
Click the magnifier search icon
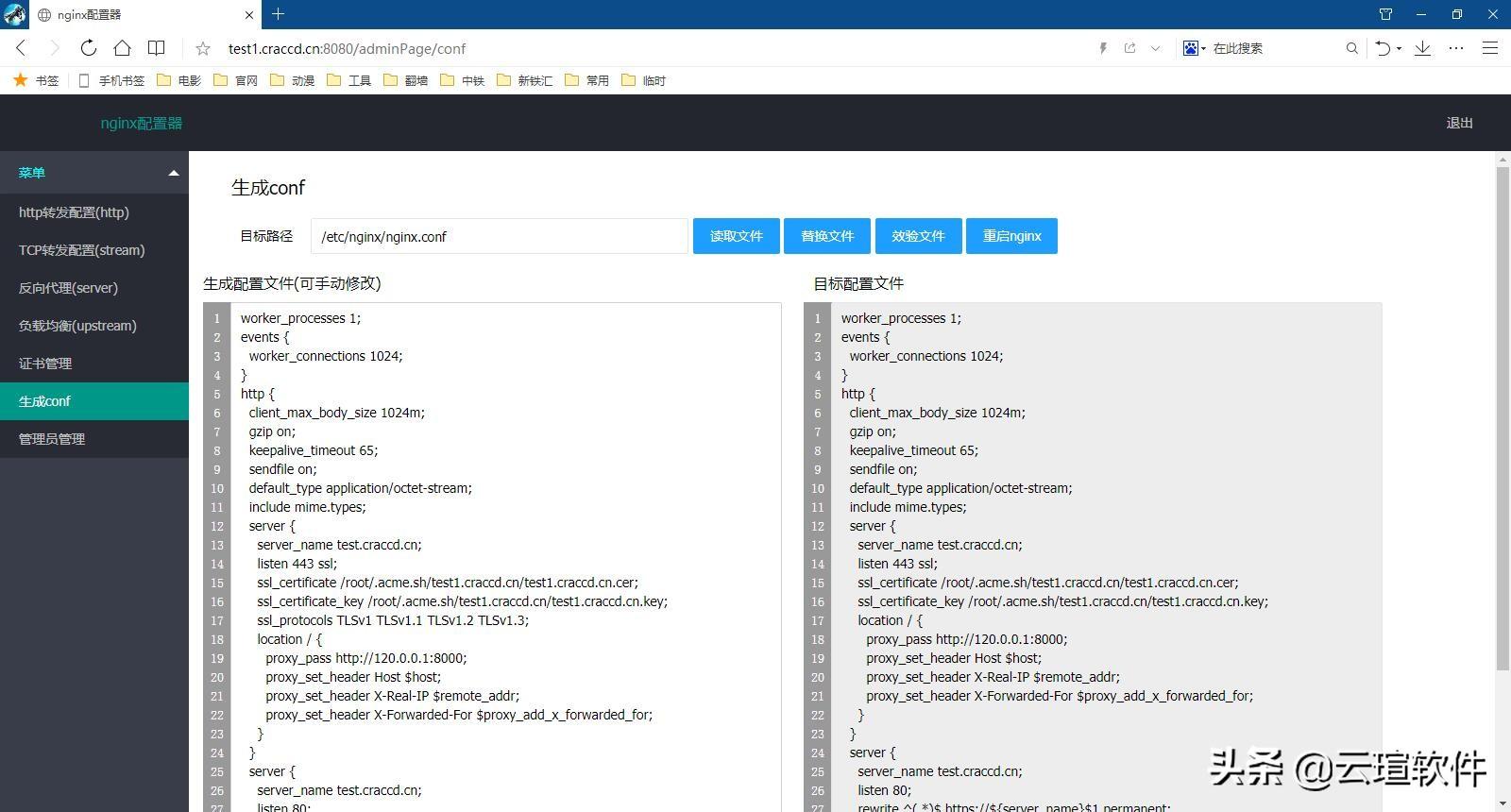(1351, 48)
